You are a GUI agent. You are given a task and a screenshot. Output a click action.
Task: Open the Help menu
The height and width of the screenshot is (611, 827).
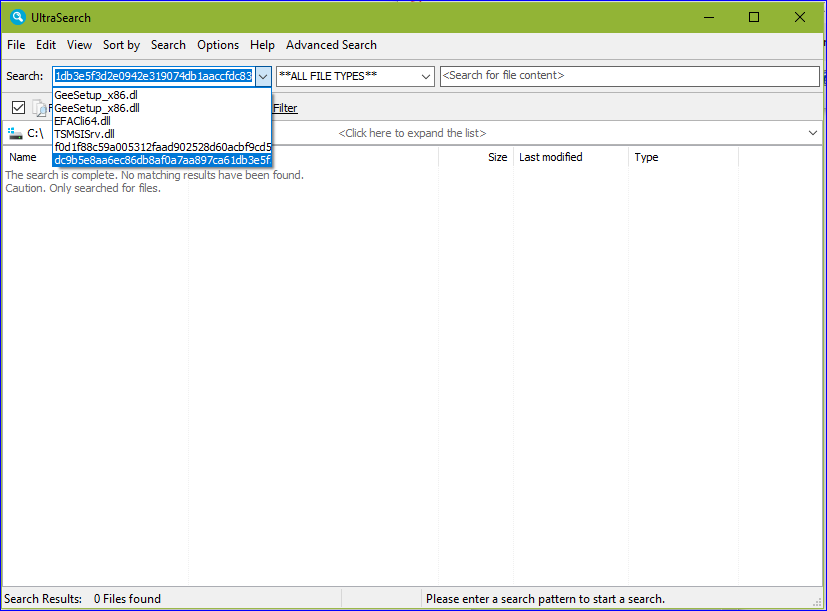(262, 45)
